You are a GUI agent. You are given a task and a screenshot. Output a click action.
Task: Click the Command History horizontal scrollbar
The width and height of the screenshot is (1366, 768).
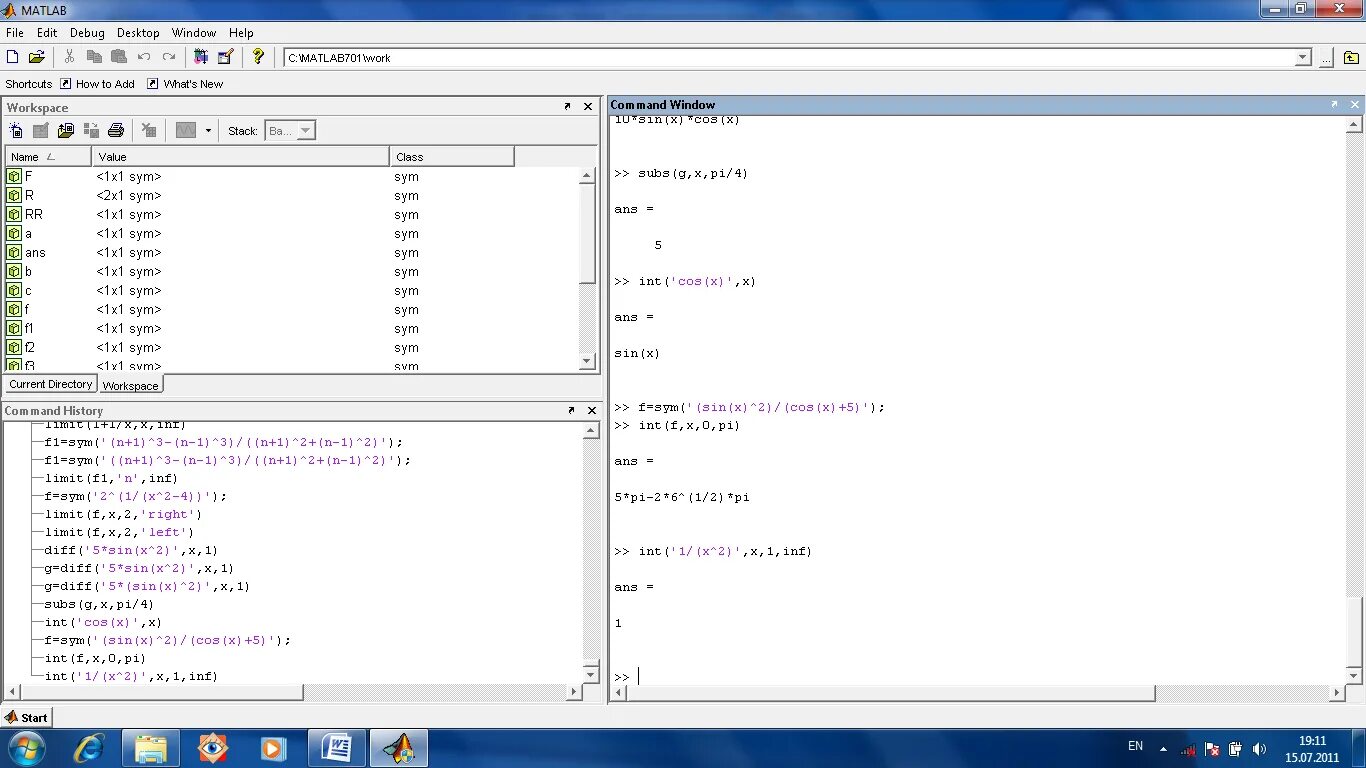[161, 692]
